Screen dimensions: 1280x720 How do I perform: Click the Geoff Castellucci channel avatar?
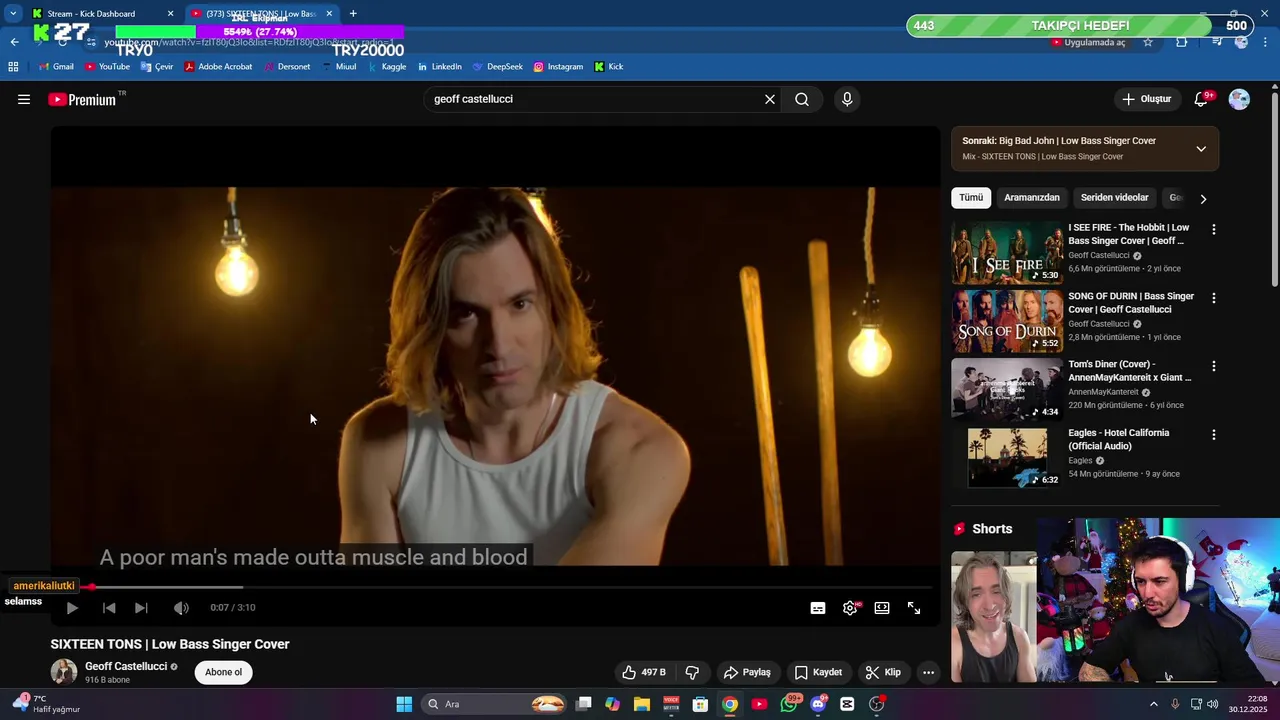(64, 672)
